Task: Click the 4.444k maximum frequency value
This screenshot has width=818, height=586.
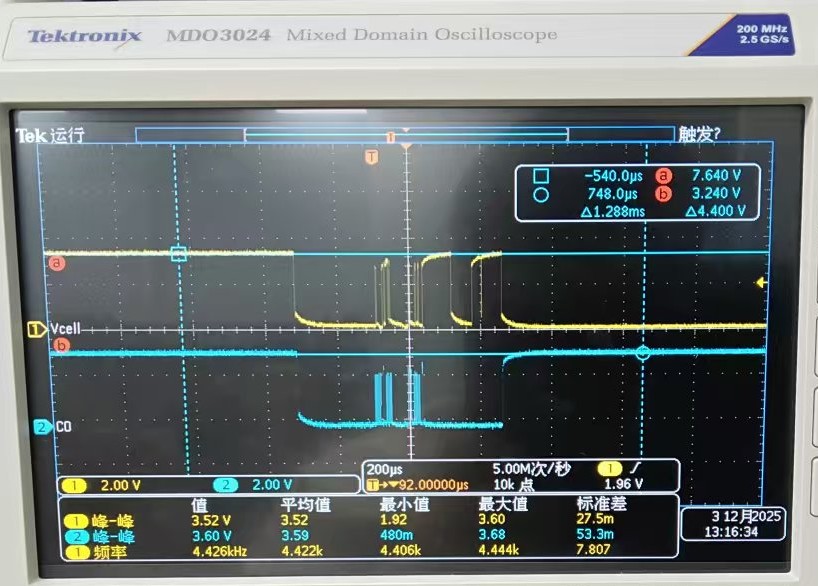Action: (x=499, y=549)
